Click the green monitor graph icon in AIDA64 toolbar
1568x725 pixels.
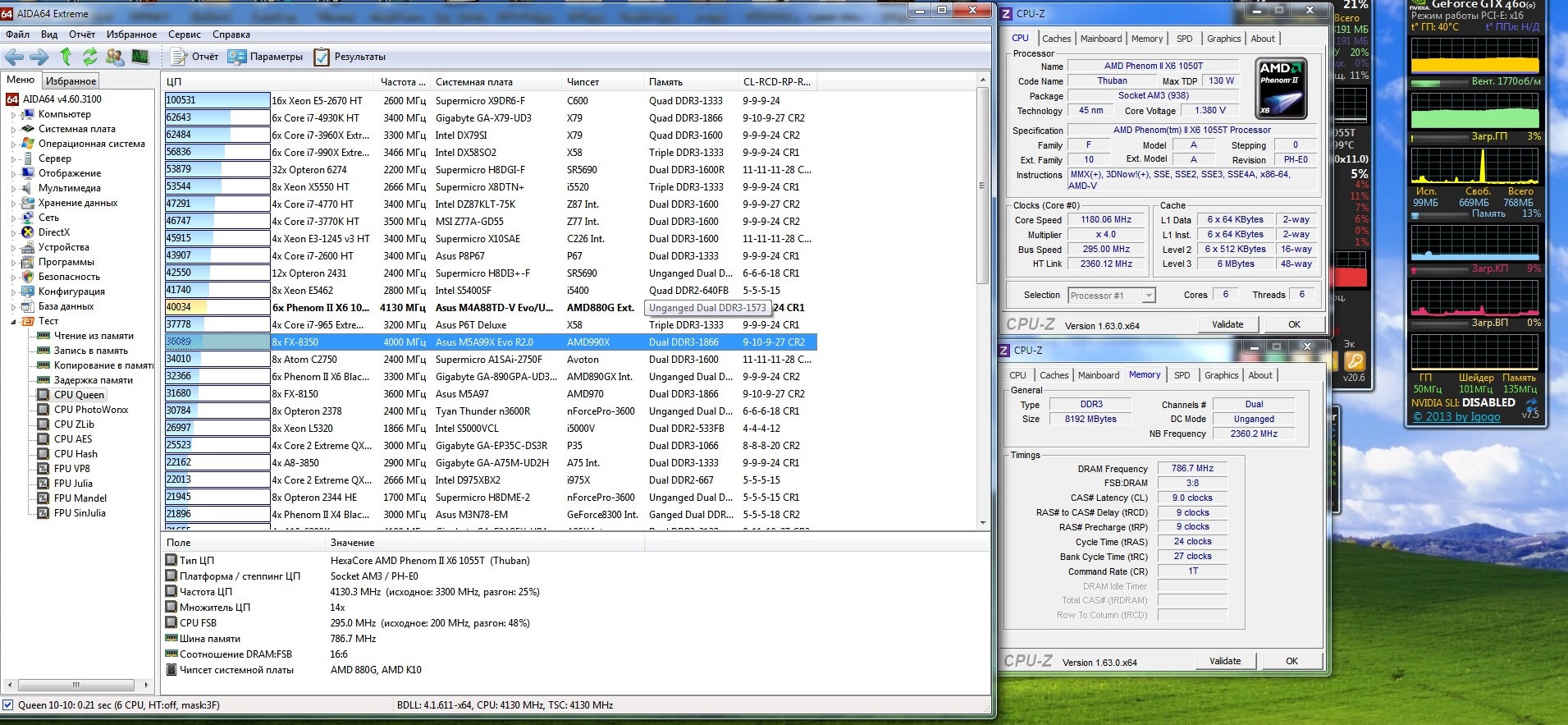[x=140, y=57]
